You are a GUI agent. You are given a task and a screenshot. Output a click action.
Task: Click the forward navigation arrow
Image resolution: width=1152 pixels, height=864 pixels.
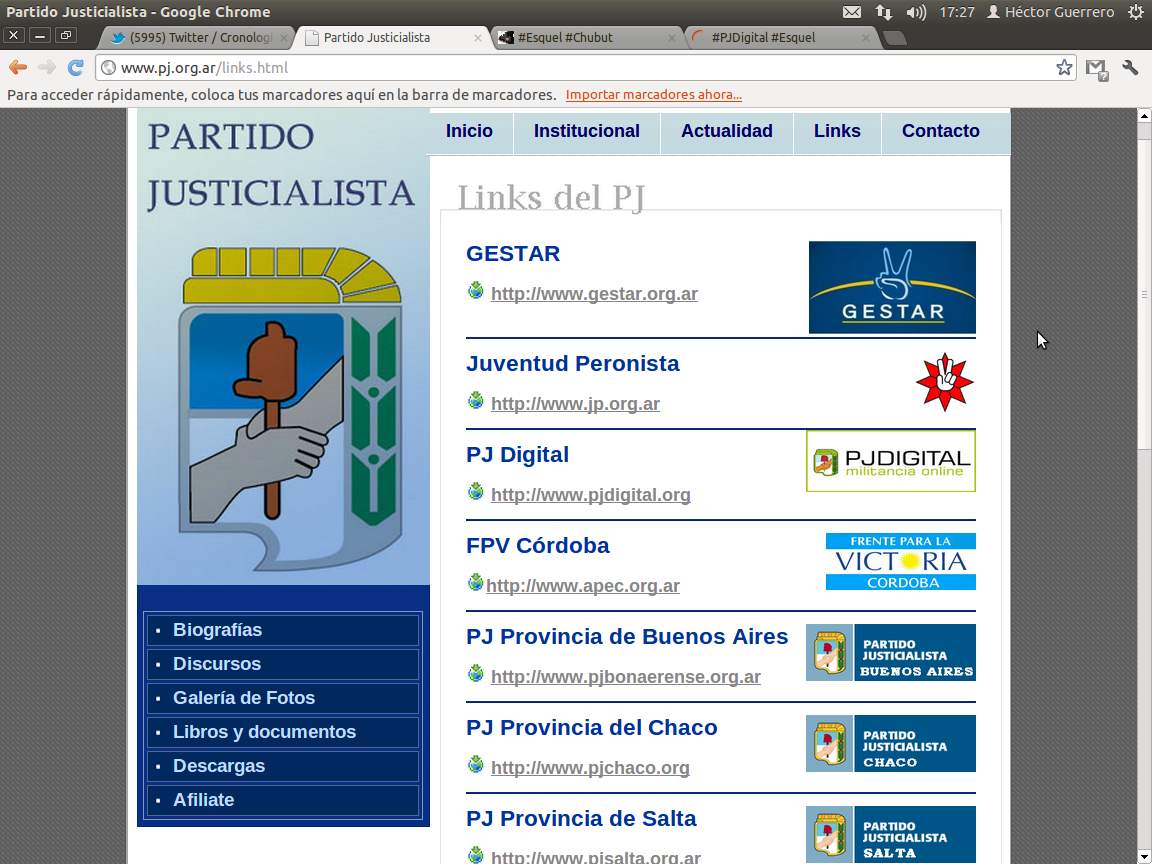[x=44, y=67]
